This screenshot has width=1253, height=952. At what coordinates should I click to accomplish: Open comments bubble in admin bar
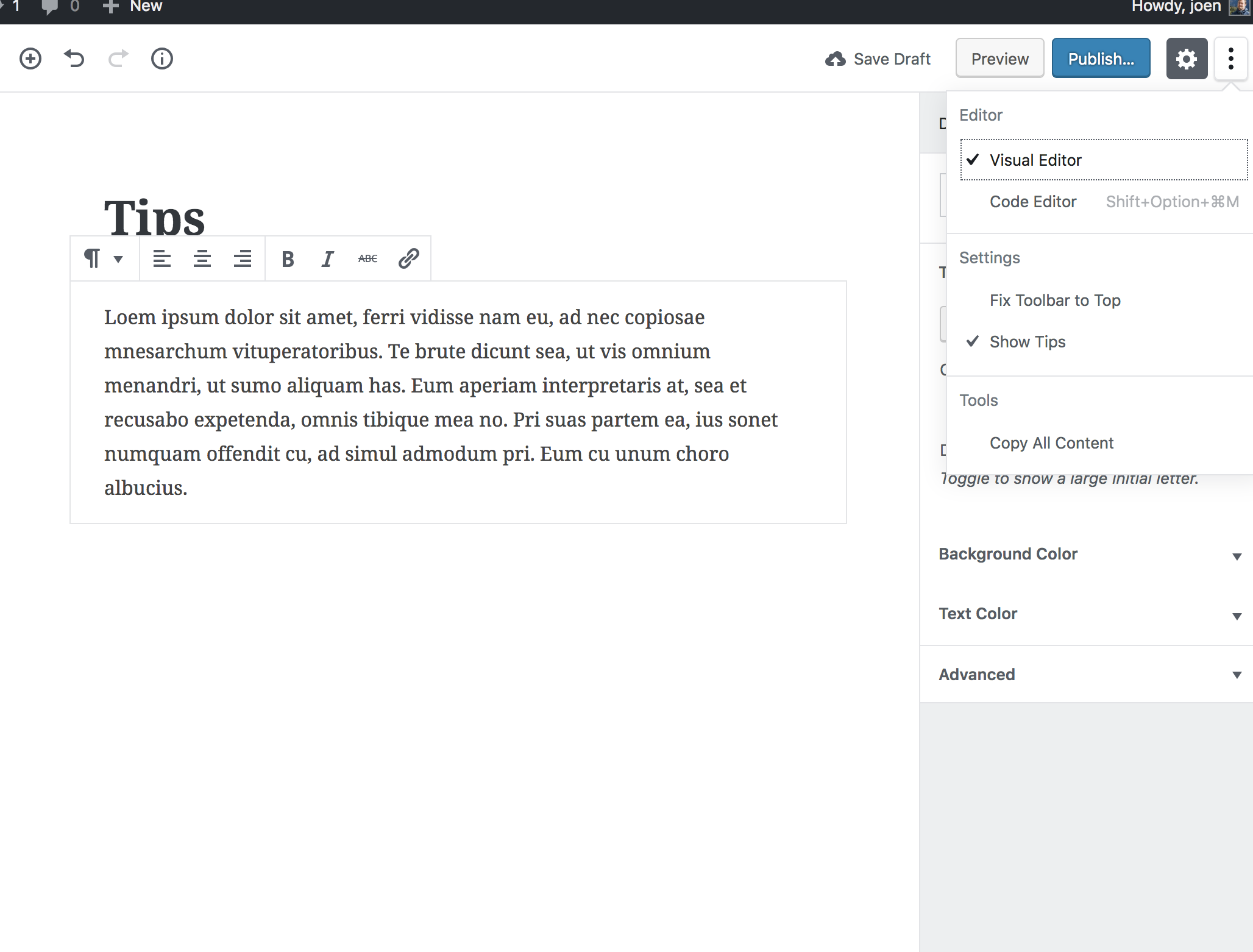click(49, 7)
